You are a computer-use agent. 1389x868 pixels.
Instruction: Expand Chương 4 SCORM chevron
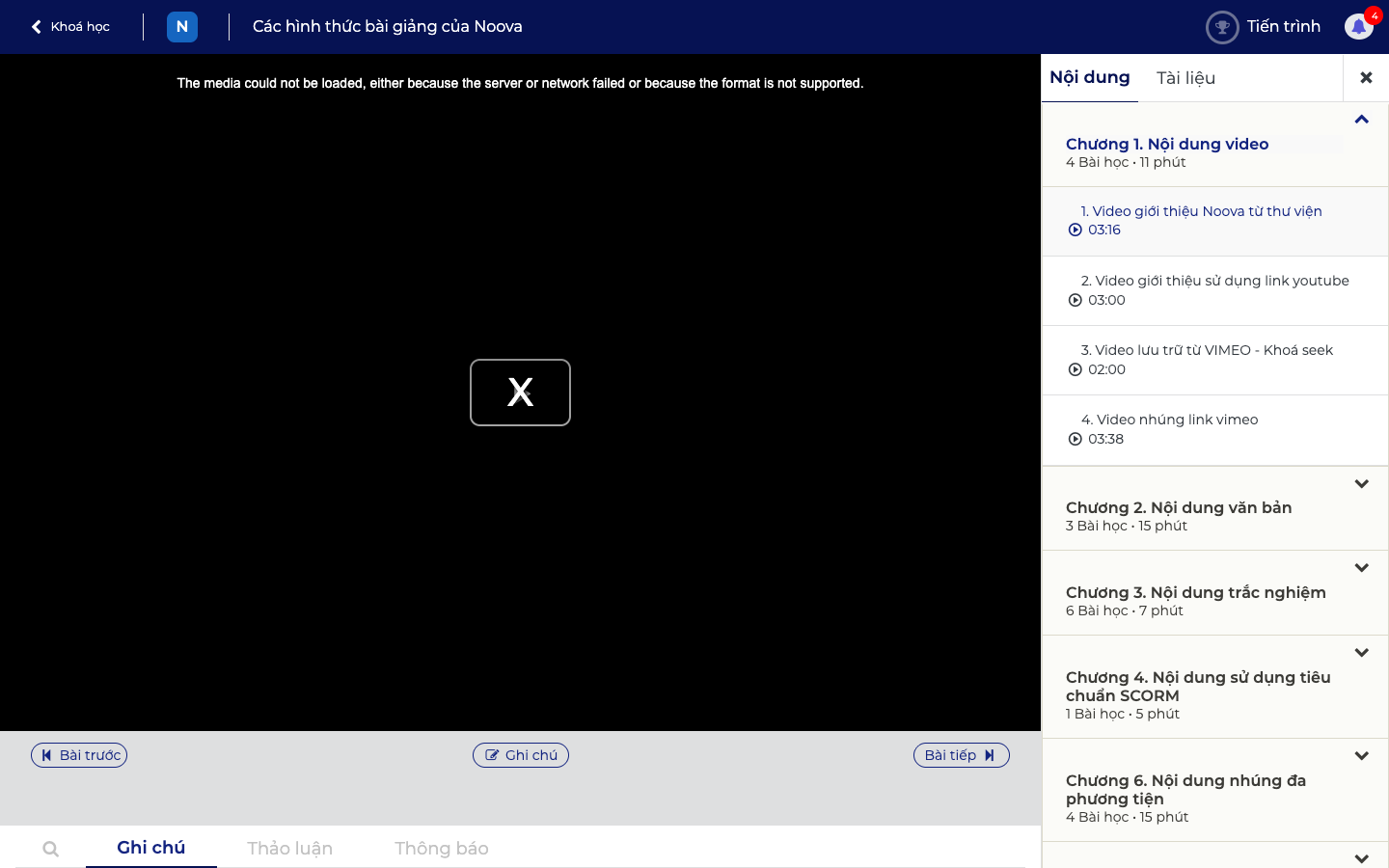[x=1362, y=653]
